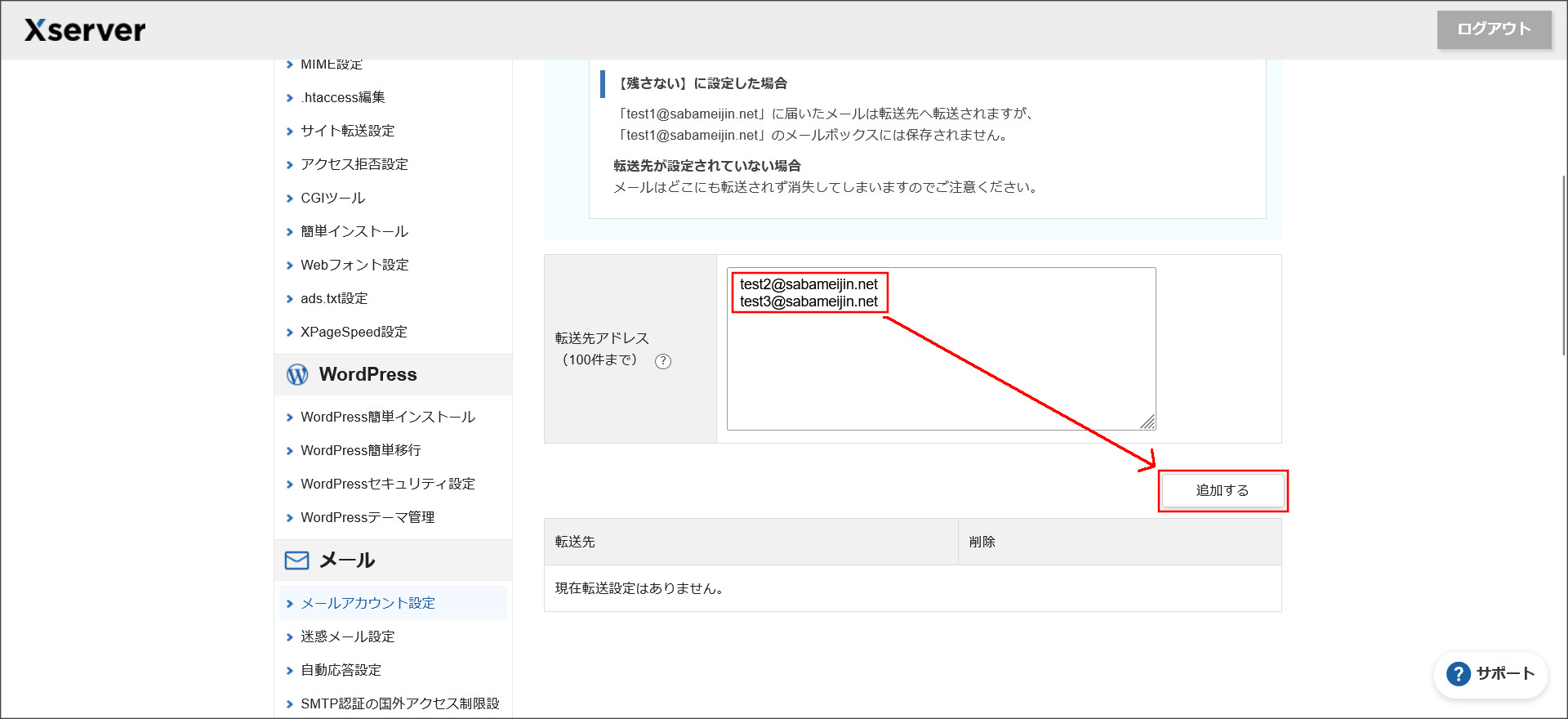This screenshot has width=1568, height=719.
Task: Click the ログアウト button
Action: click(1494, 29)
